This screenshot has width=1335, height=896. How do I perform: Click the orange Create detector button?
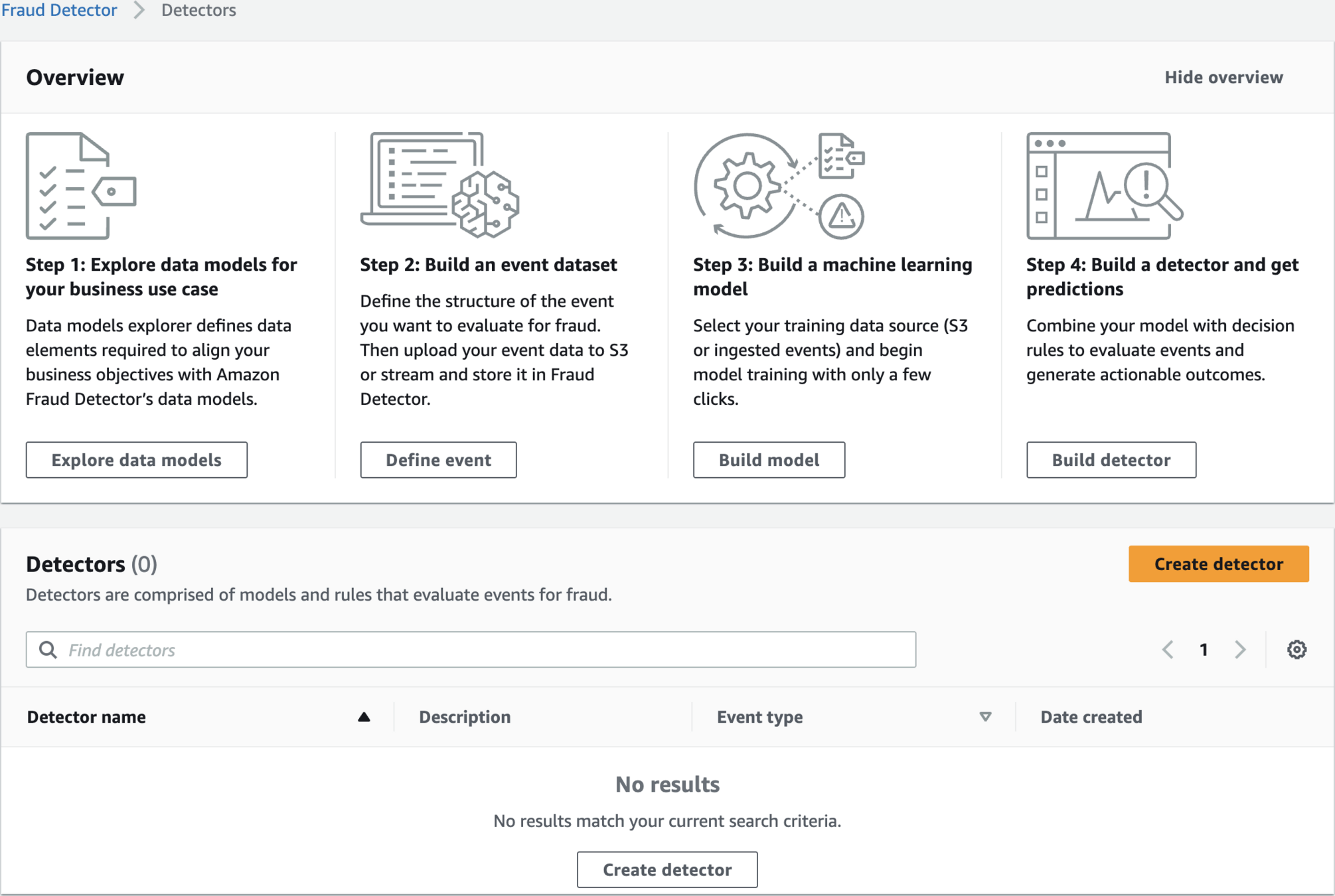(1218, 563)
